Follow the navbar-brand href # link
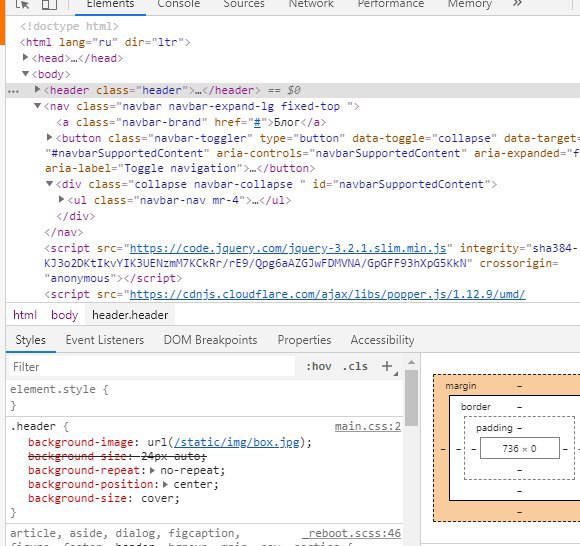Image resolution: width=580 pixels, height=546 pixels. (x=257, y=122)
